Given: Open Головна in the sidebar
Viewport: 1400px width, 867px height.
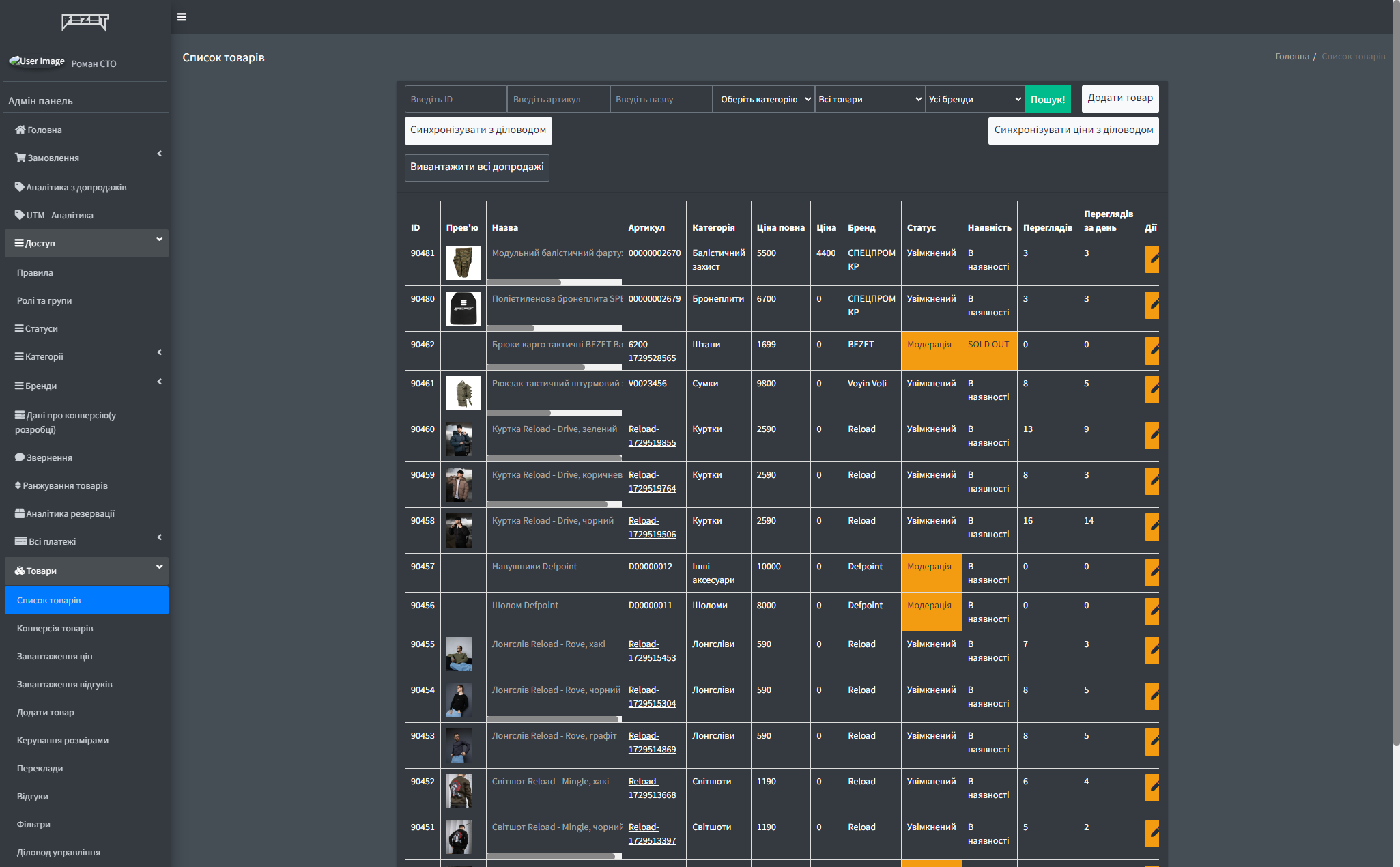Looking at the screenshot, I should 86,130.
